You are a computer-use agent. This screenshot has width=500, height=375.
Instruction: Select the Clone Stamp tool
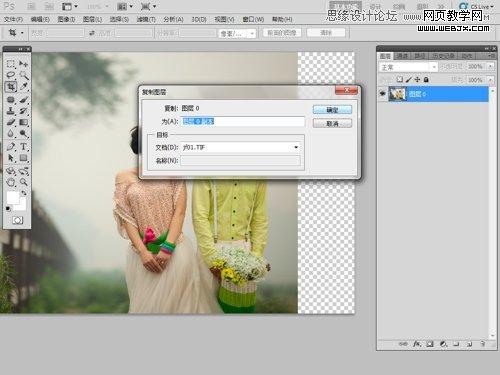(11, 111)
